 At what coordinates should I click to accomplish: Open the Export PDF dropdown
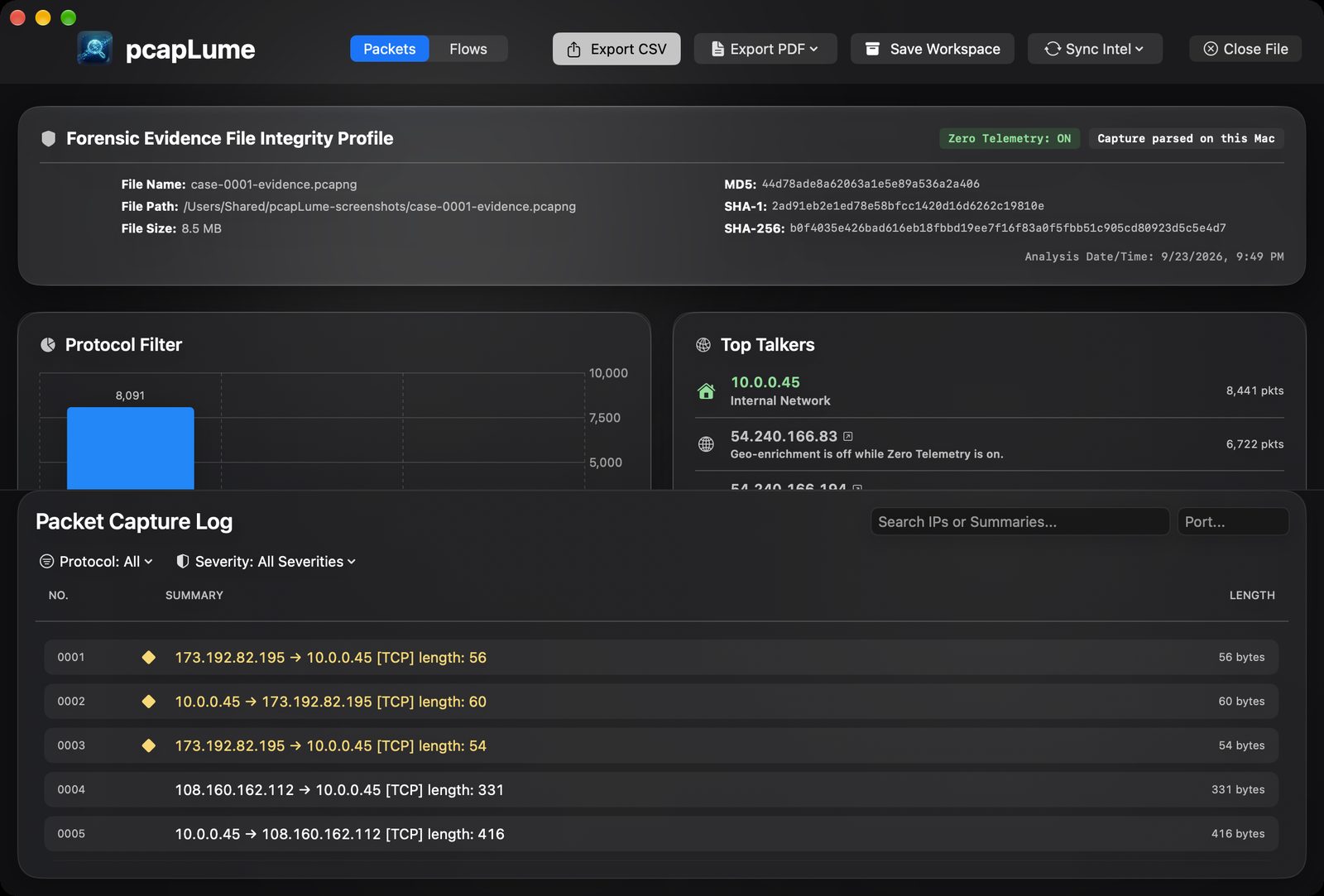(x=765, y=49)
